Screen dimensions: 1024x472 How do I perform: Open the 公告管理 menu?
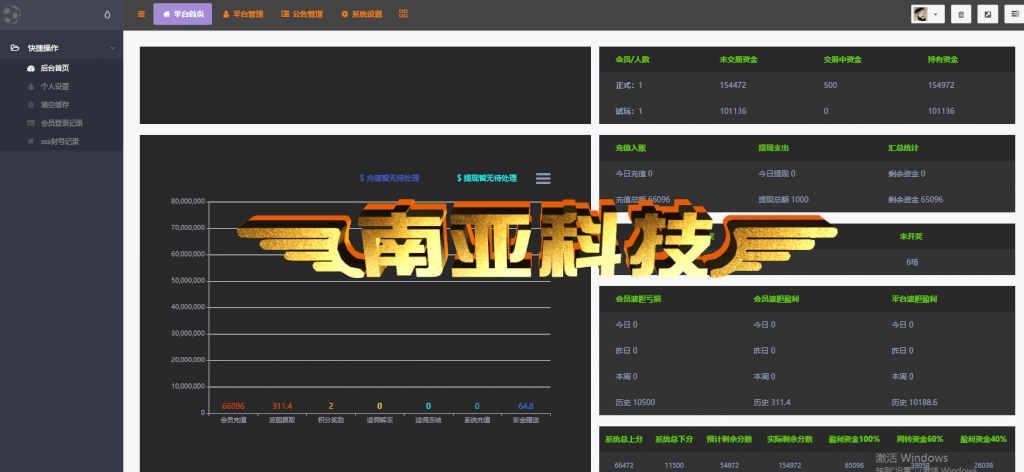302,14
